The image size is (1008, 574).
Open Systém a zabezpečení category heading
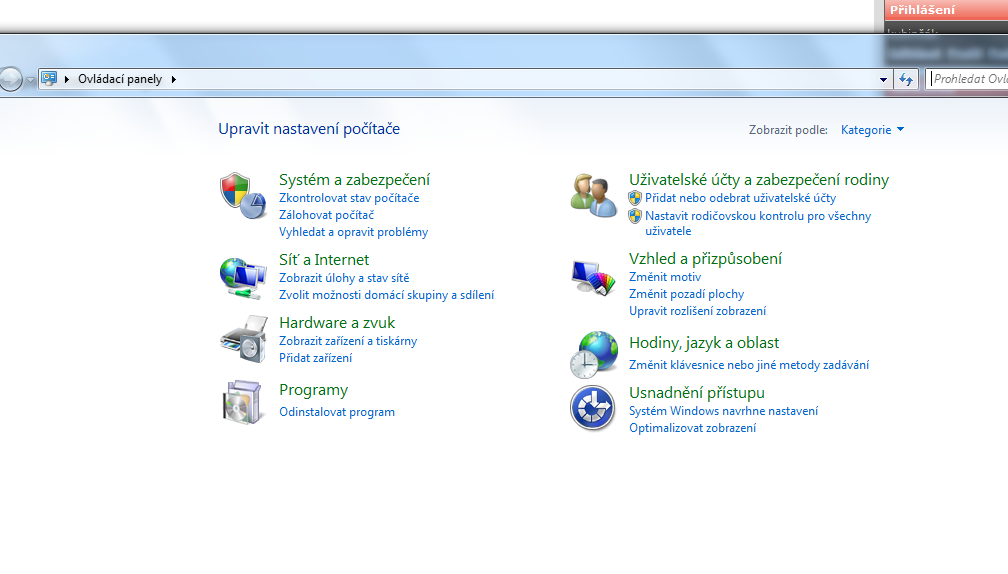click(354, 180)
